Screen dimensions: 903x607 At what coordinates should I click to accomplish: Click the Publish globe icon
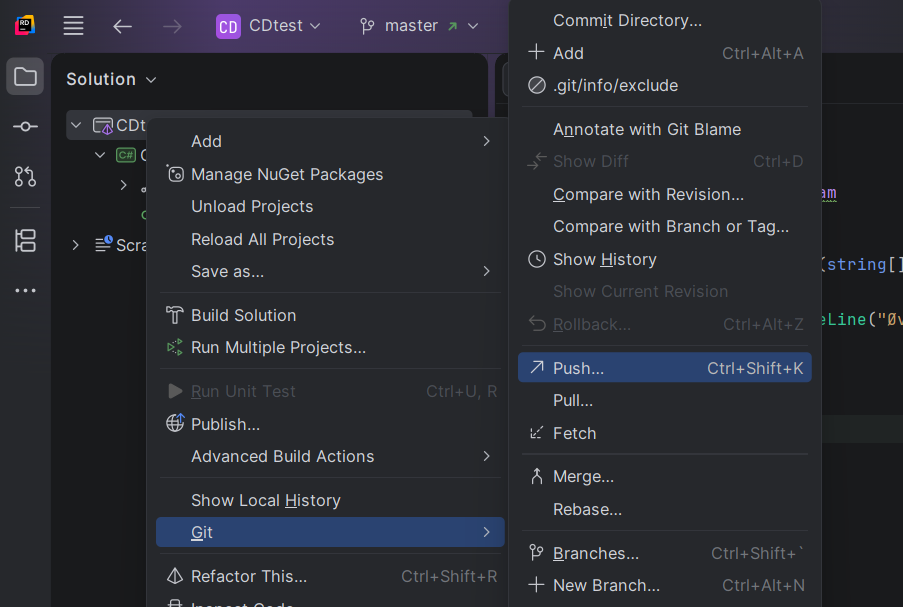click(x=175, y=423)
